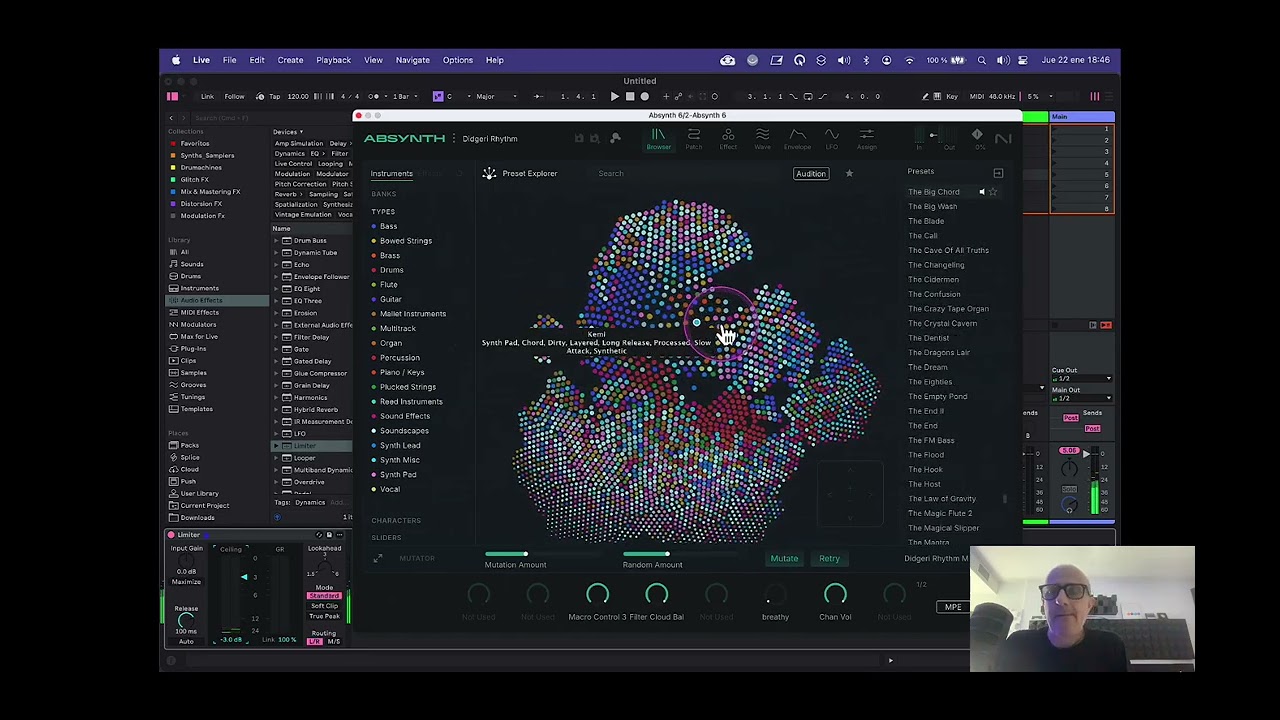Screen dimensions: 1280x720
Task: Open the Navigate menu
Action: point(412,60)
